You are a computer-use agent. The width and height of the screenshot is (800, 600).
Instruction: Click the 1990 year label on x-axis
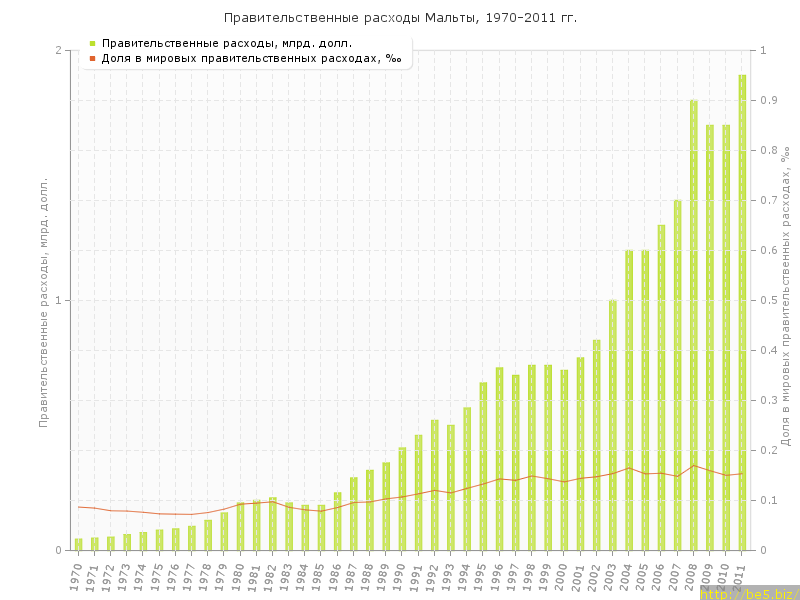coord(400,574)
